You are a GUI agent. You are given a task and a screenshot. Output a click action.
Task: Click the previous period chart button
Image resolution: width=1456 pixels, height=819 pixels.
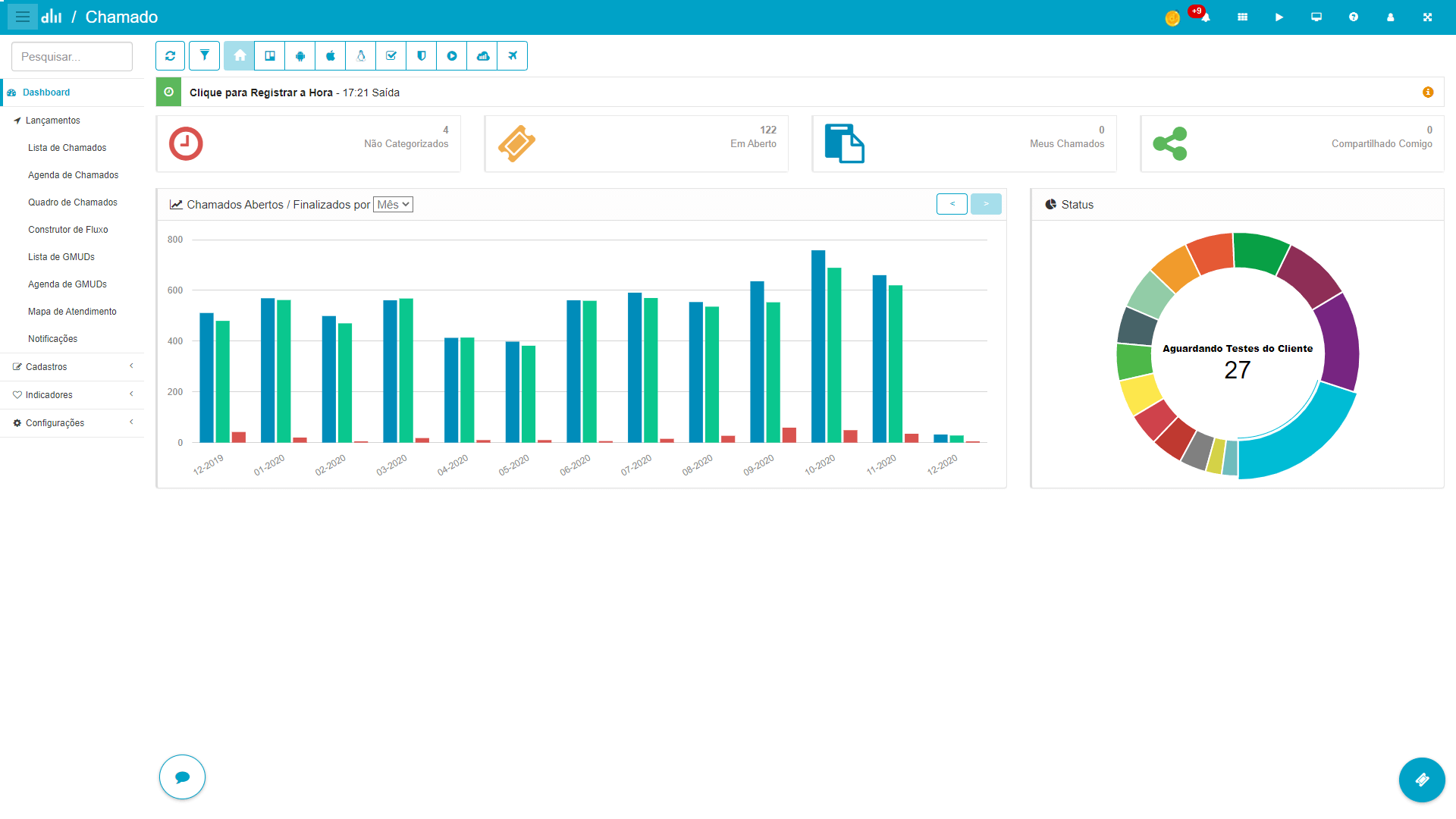click(x=952, y=204)
